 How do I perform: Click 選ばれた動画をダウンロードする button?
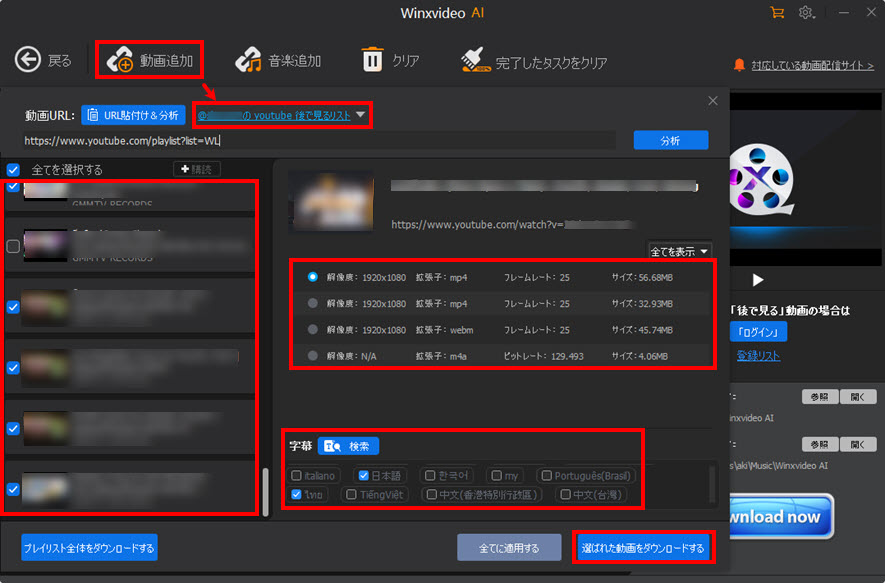pos(643,547)
